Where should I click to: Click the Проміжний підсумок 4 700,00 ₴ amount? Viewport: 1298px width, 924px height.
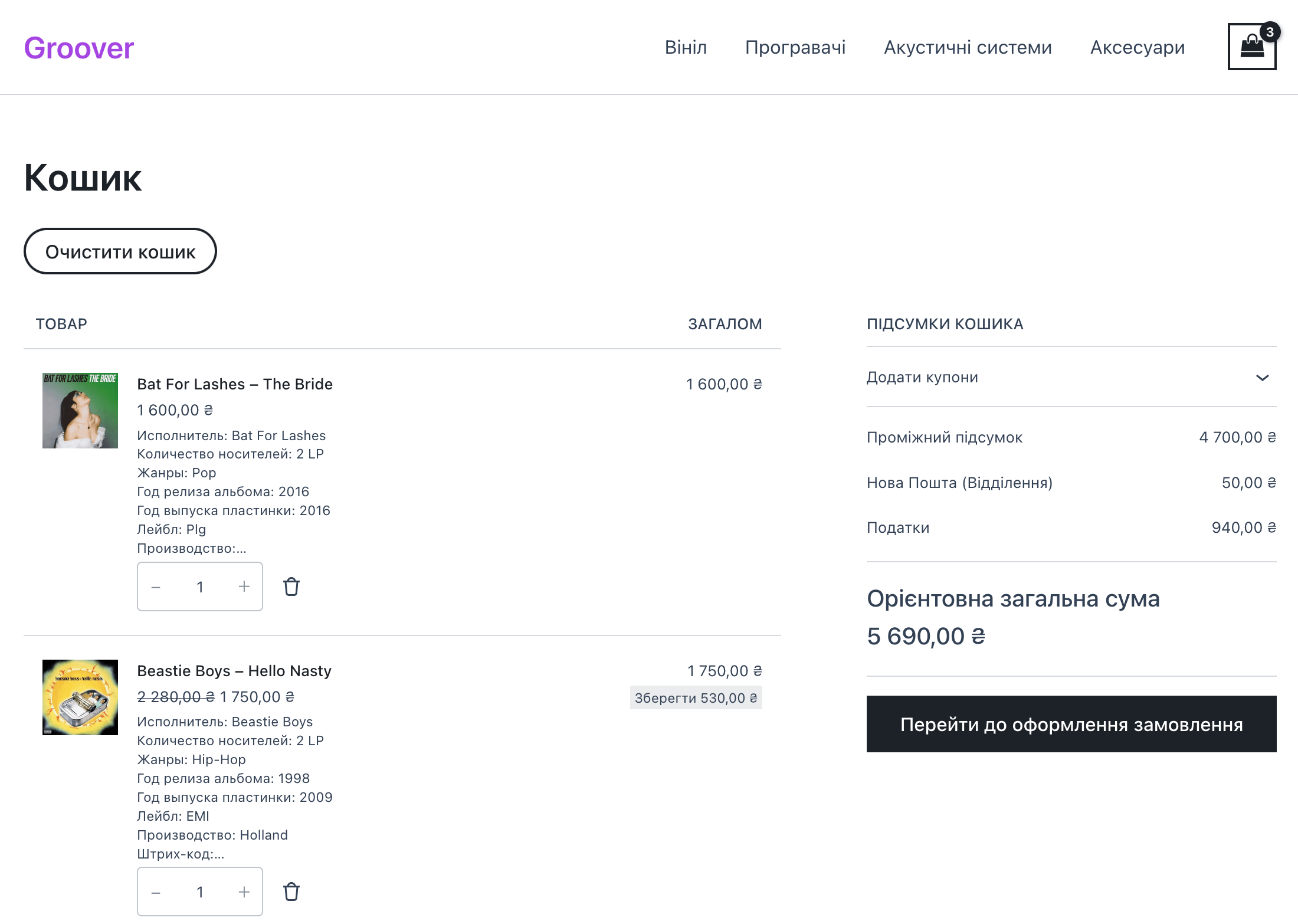point(1238,437)
